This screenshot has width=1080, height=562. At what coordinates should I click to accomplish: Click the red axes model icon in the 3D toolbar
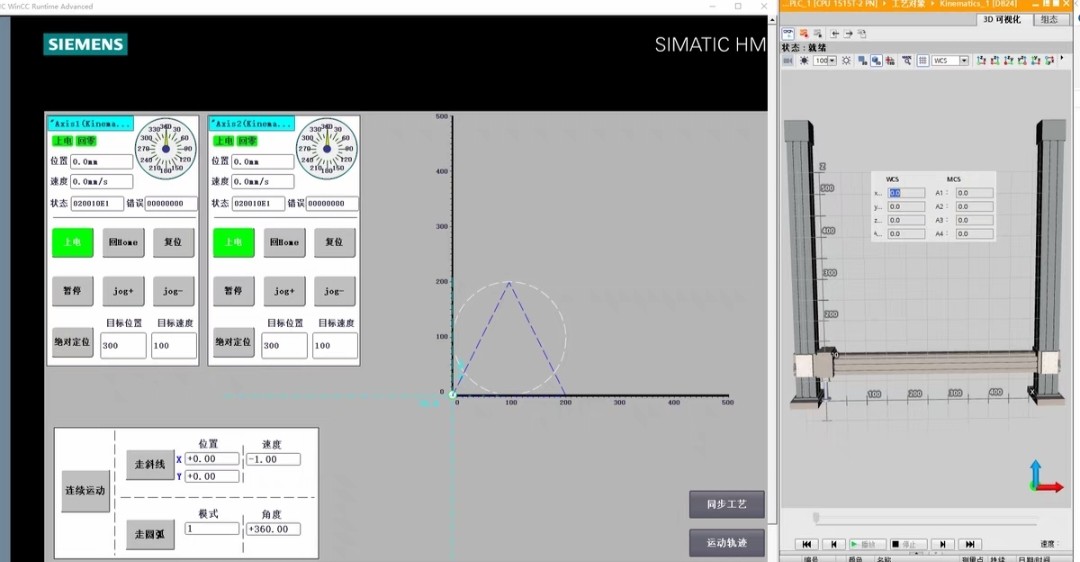click(x=891, y=61)
